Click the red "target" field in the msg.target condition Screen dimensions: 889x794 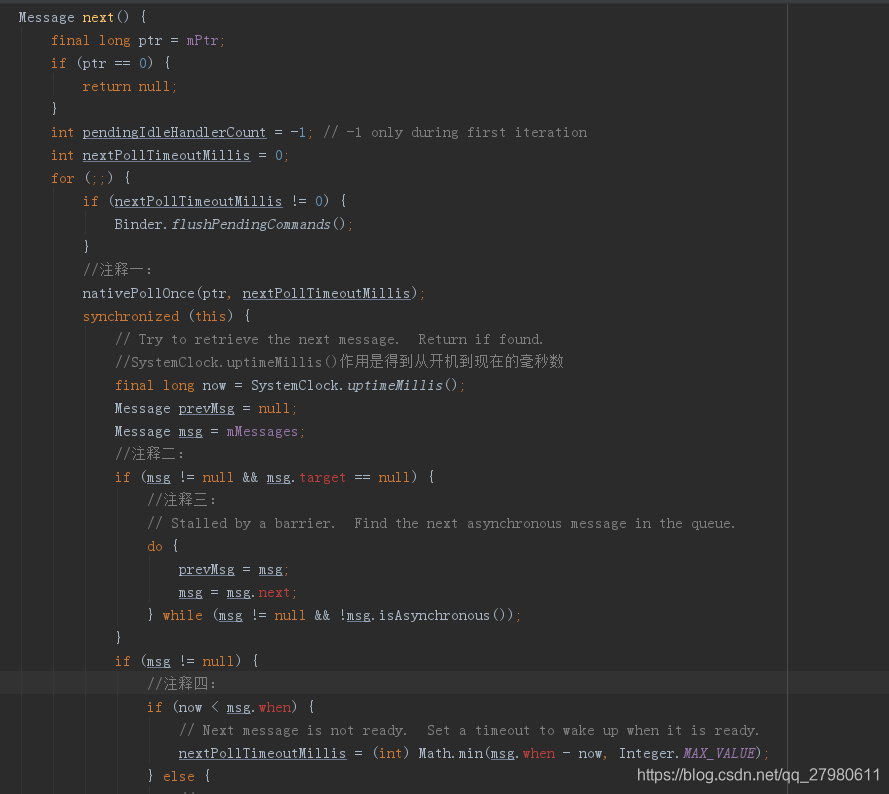pos(323,478)
